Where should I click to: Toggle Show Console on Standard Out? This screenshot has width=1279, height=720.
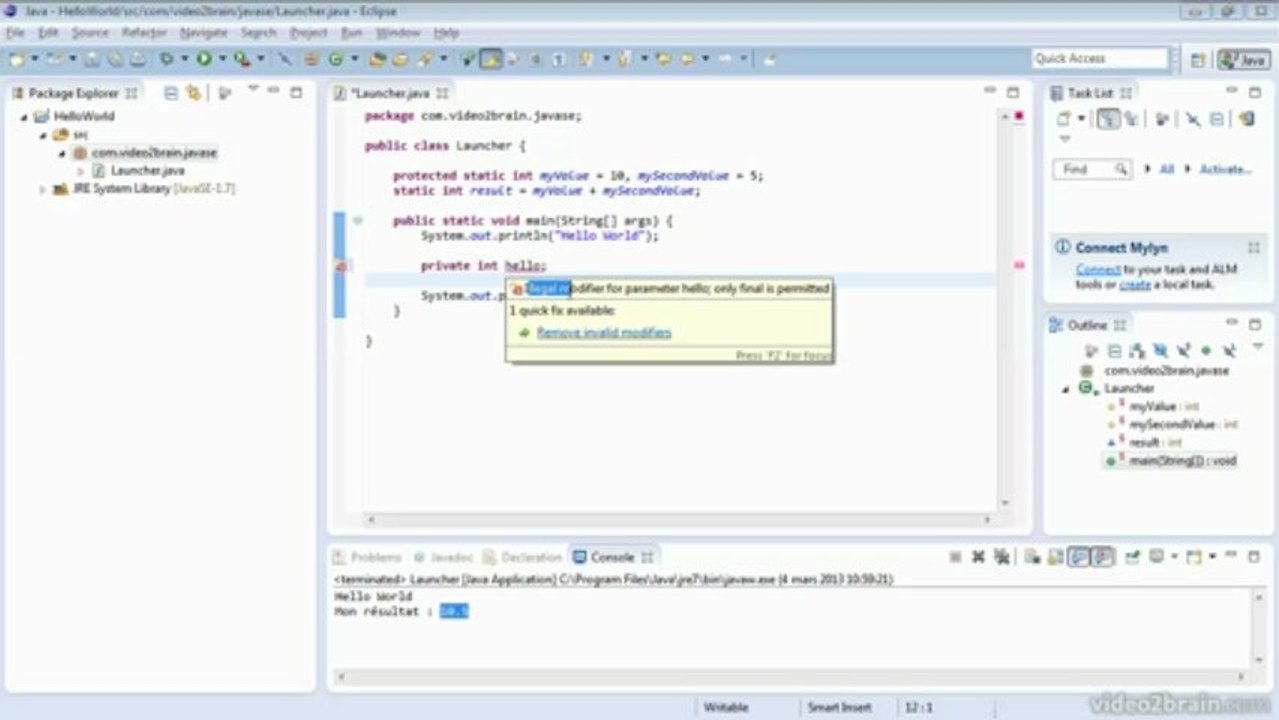point(1078,557)
